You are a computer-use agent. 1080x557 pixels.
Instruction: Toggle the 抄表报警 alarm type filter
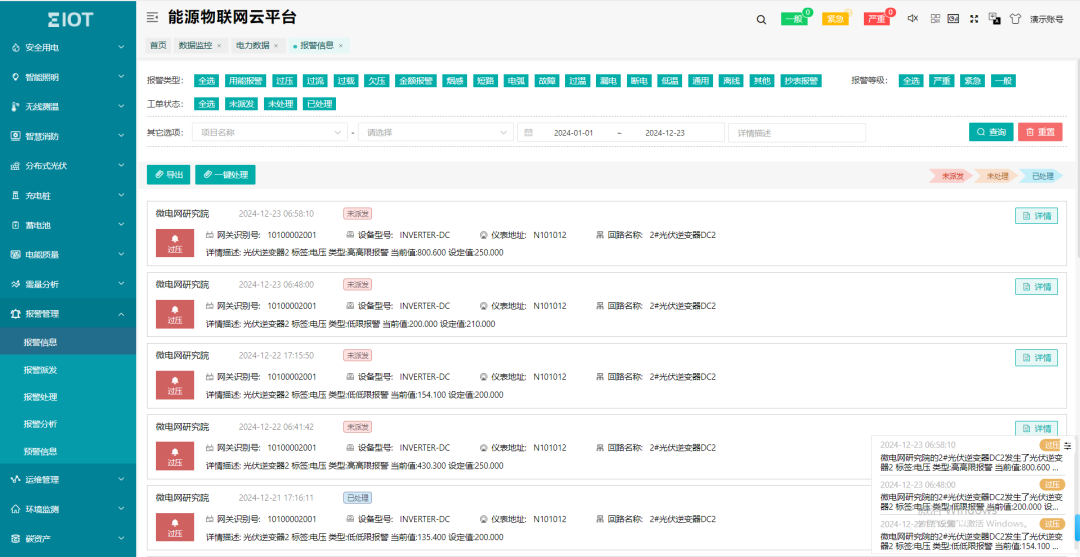pos(801,81)
